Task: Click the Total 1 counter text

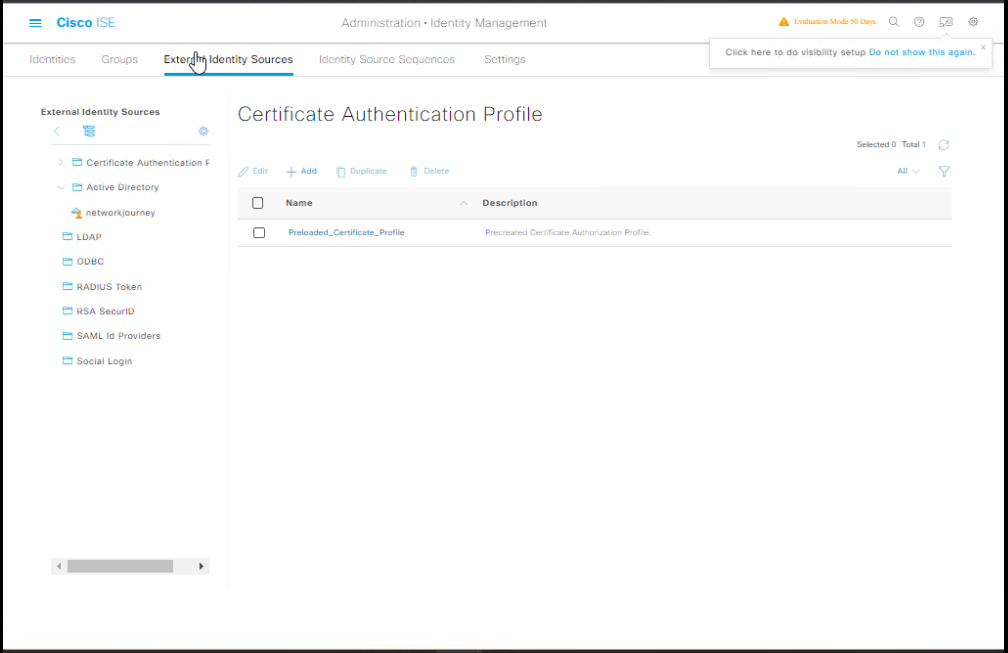Action: (x=914, y=145)
